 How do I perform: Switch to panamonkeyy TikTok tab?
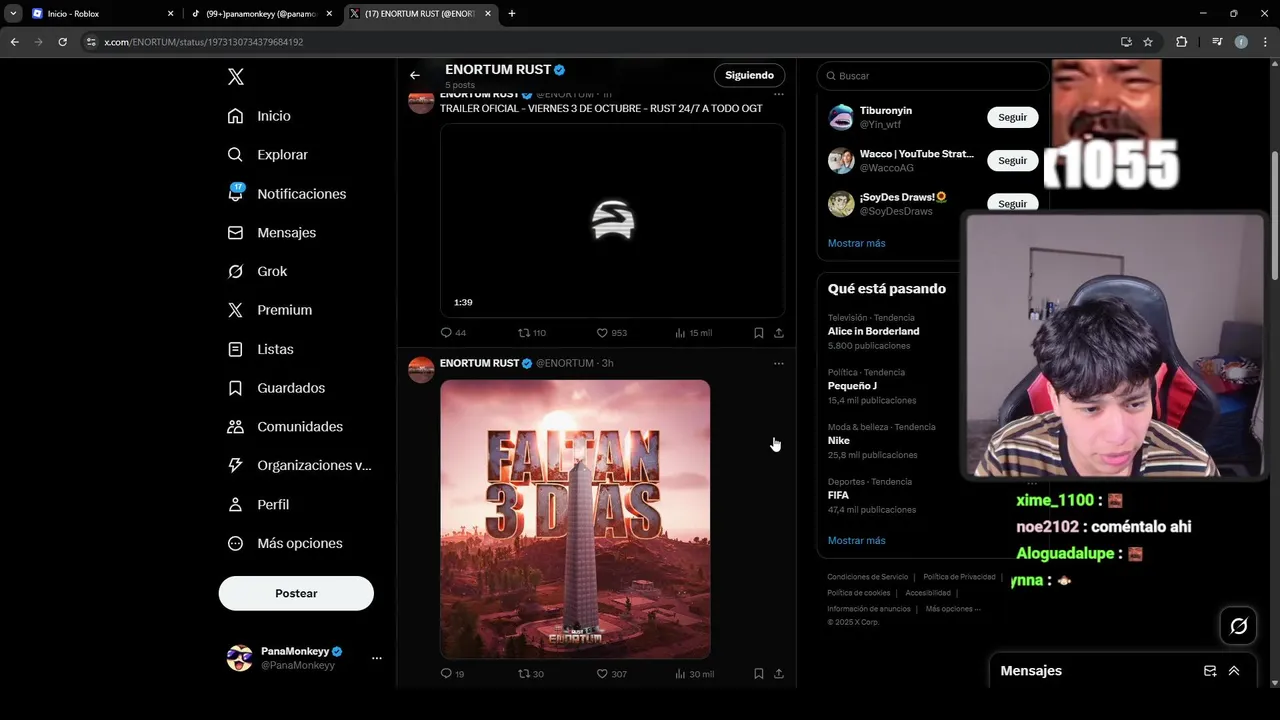coord(263,14)
